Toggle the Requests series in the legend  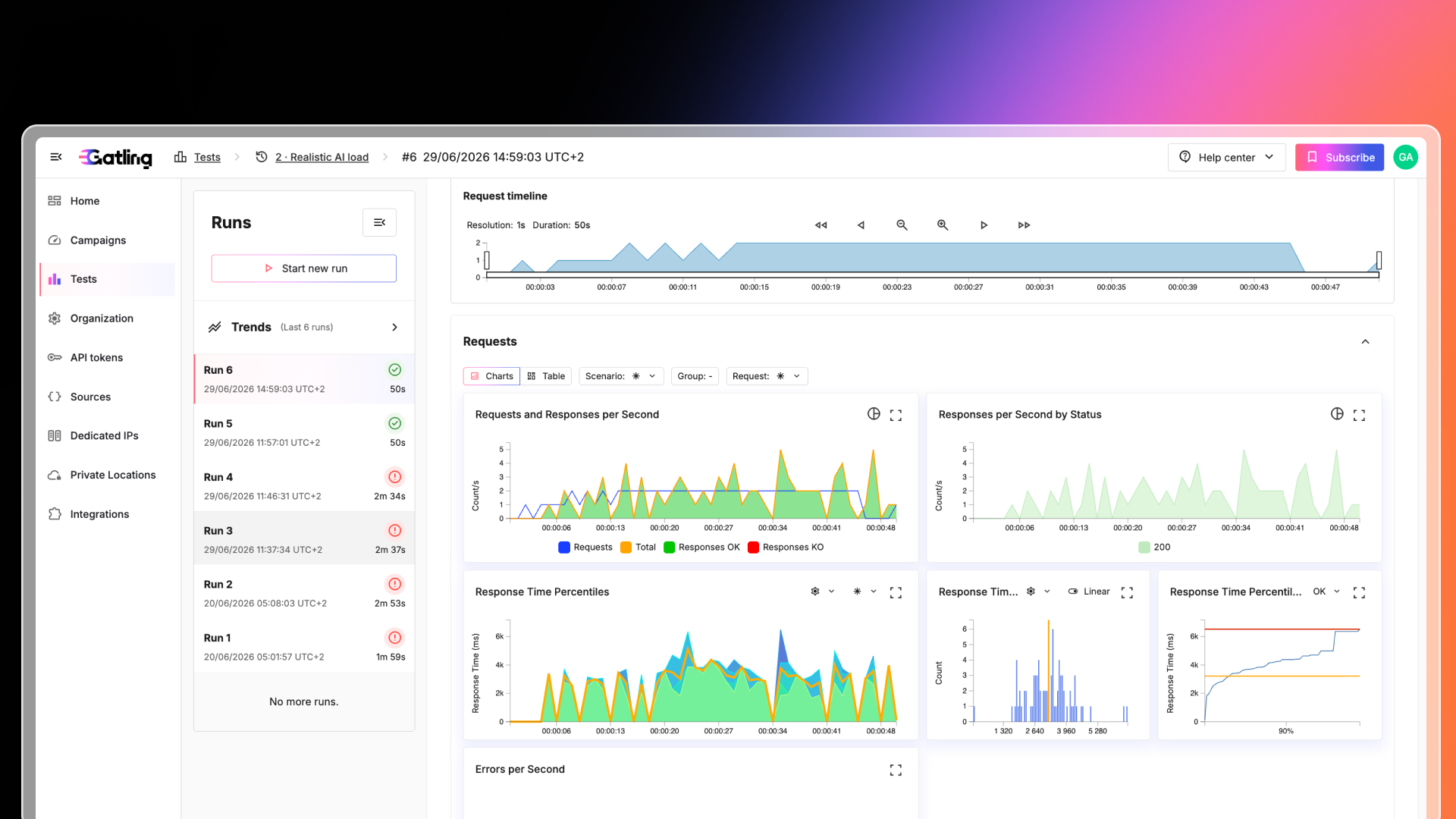[585, 548]
